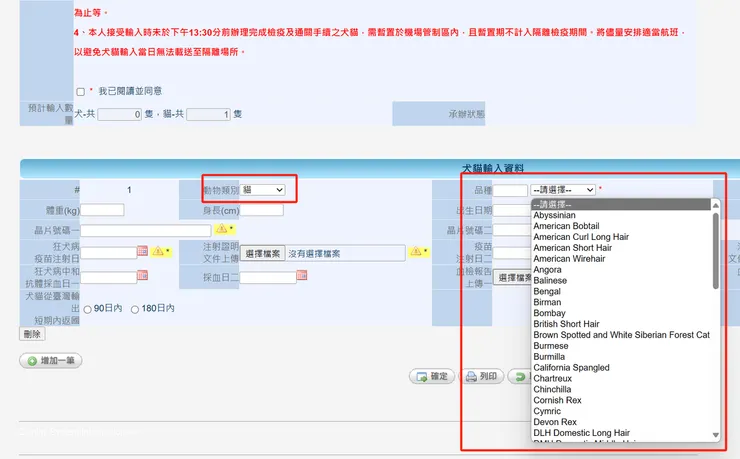Click the 狂犬病疫苗注射日 date field
Screen dimensions: 740x459
click(x=109, y=252)
